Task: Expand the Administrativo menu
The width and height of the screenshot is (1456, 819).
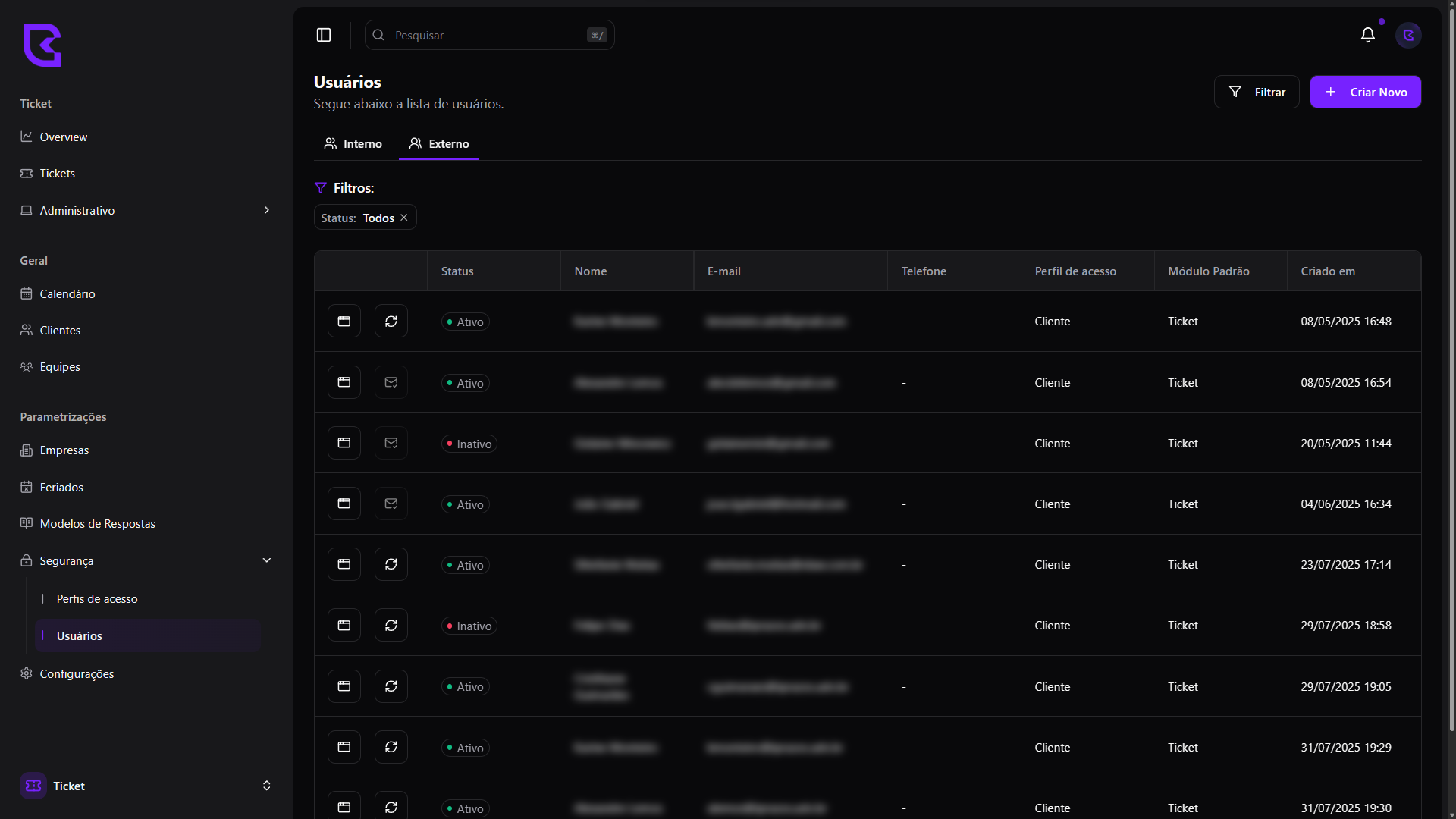Action: 266,210
